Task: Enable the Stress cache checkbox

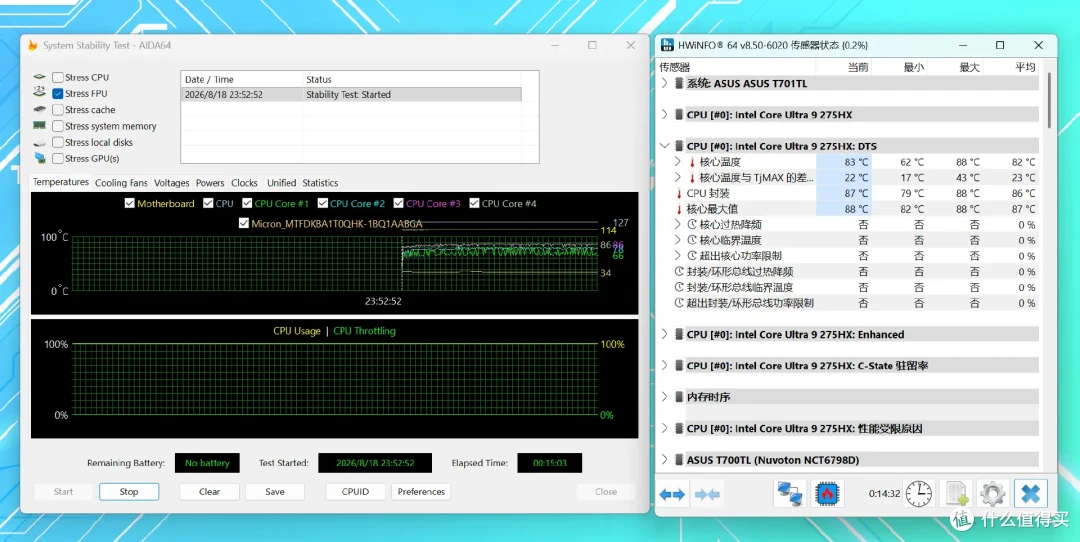Action: 58,110
